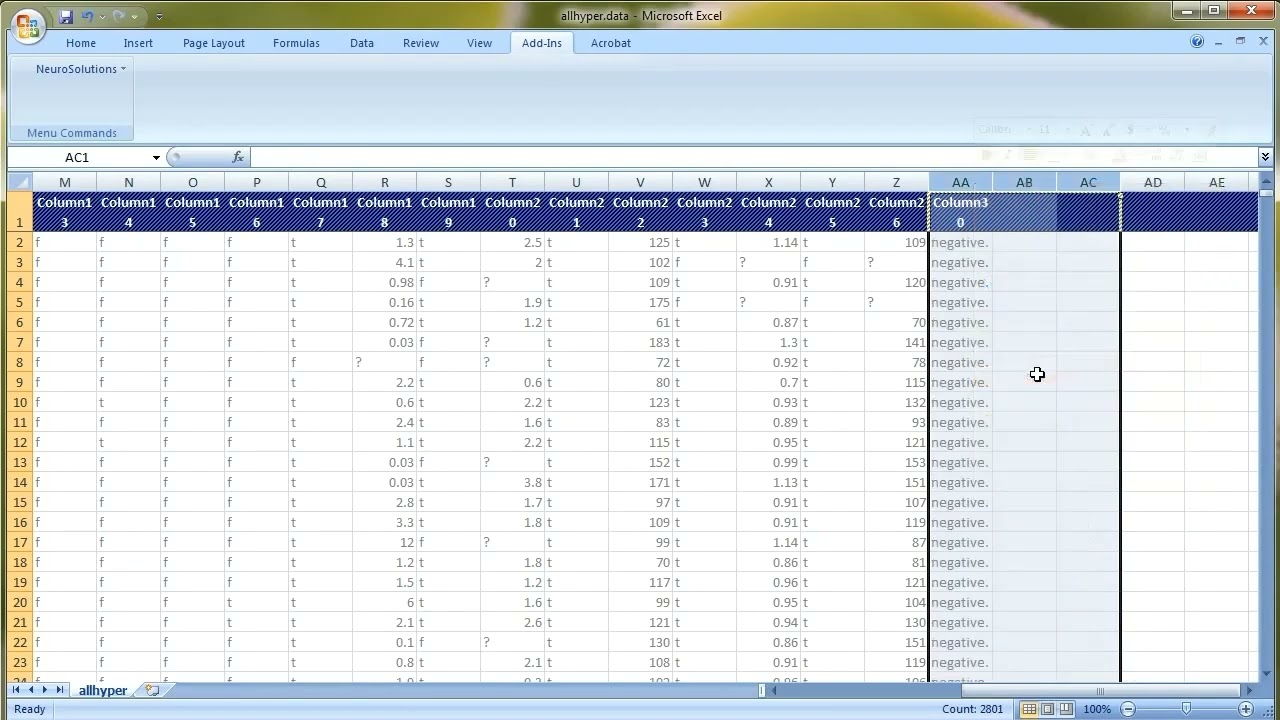Screen dimensions: 1280x720
Task: Zoom out with the minus button
Action: click(x=1128, y=709)
